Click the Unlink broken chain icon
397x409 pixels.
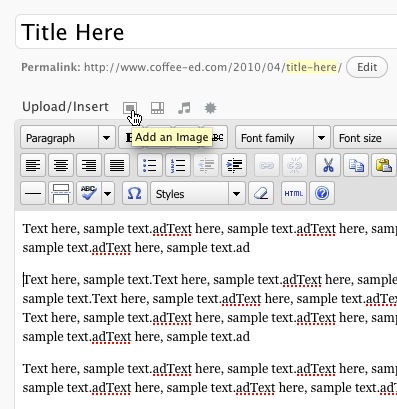click(x=295, y=165)
